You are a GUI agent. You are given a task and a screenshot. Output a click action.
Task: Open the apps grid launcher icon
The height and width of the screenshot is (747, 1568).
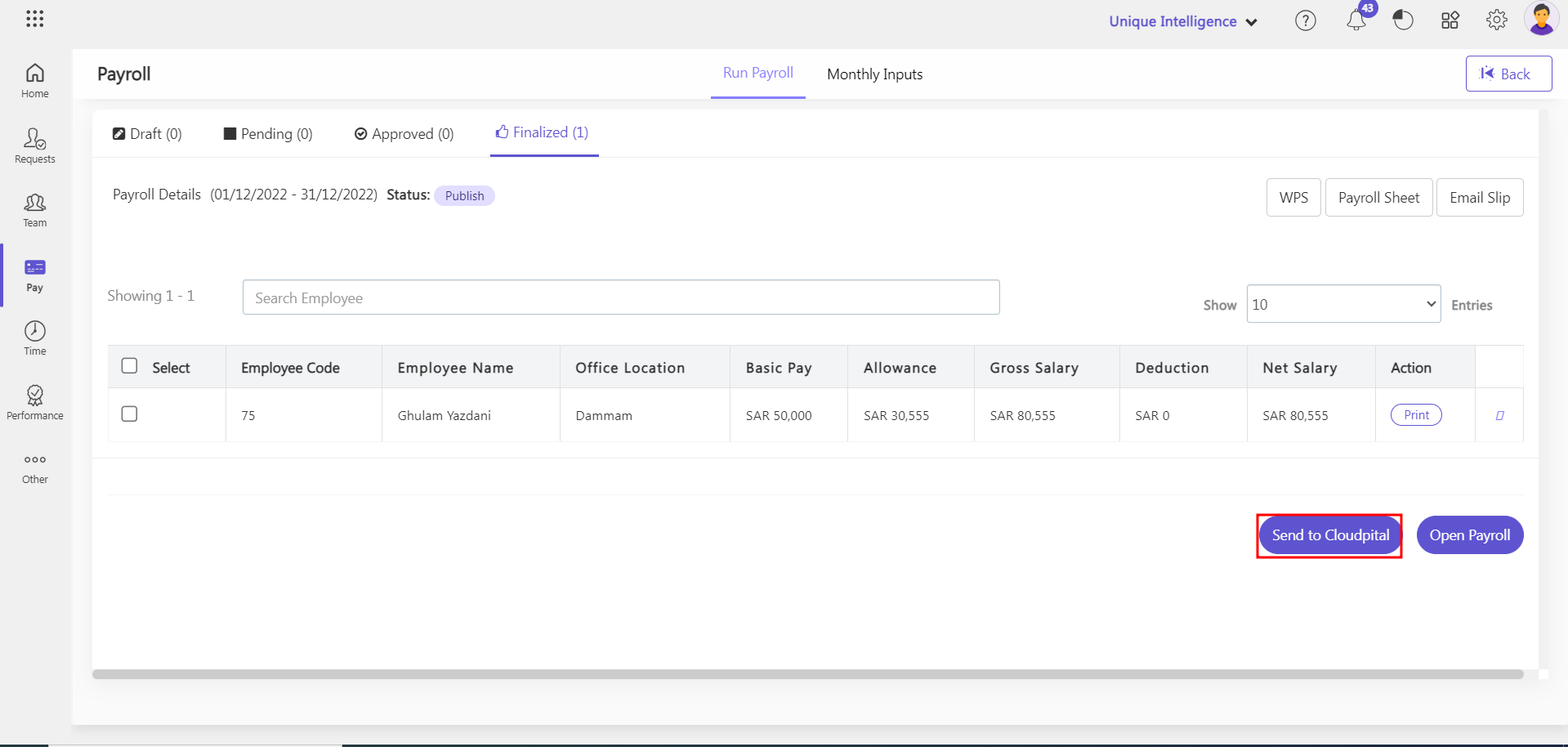click(34, 19)
